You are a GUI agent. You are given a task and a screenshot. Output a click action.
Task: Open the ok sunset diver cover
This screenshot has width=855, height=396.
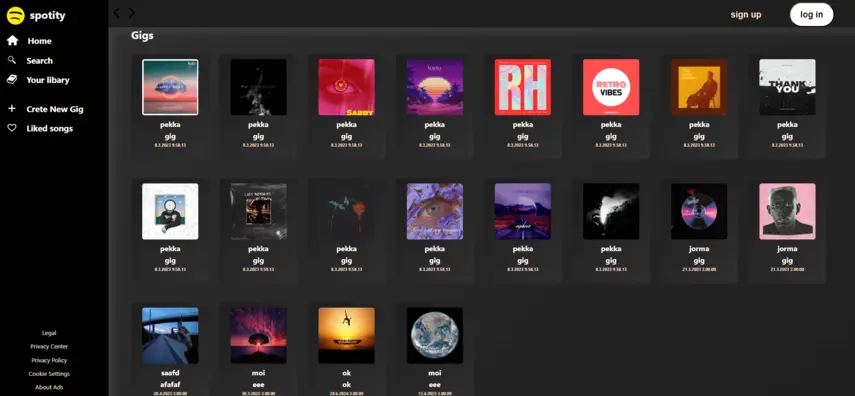click(x=346, y=335)
